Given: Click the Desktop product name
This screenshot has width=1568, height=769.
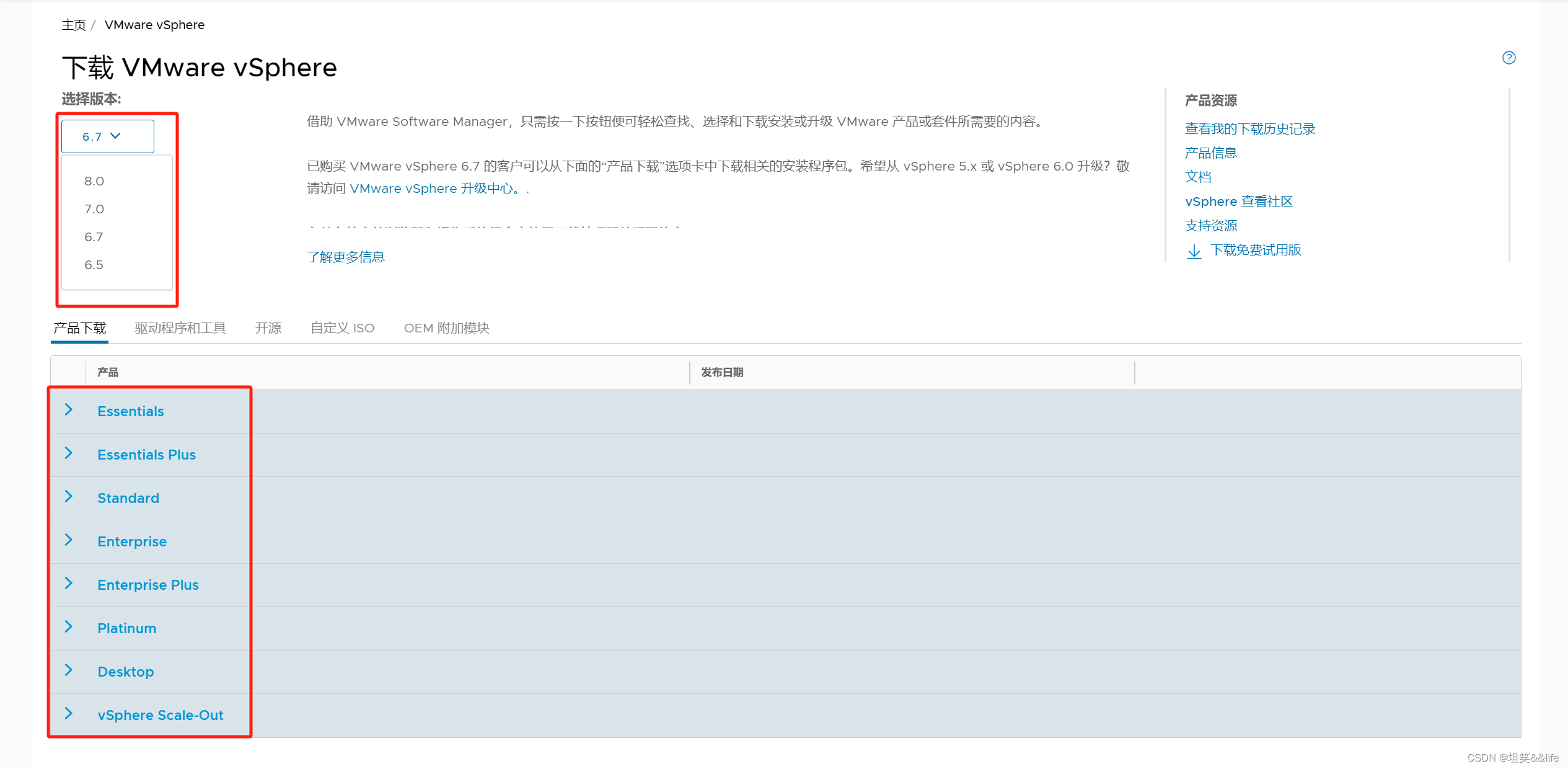Looking at the screenshot, I should click(126, 672).
